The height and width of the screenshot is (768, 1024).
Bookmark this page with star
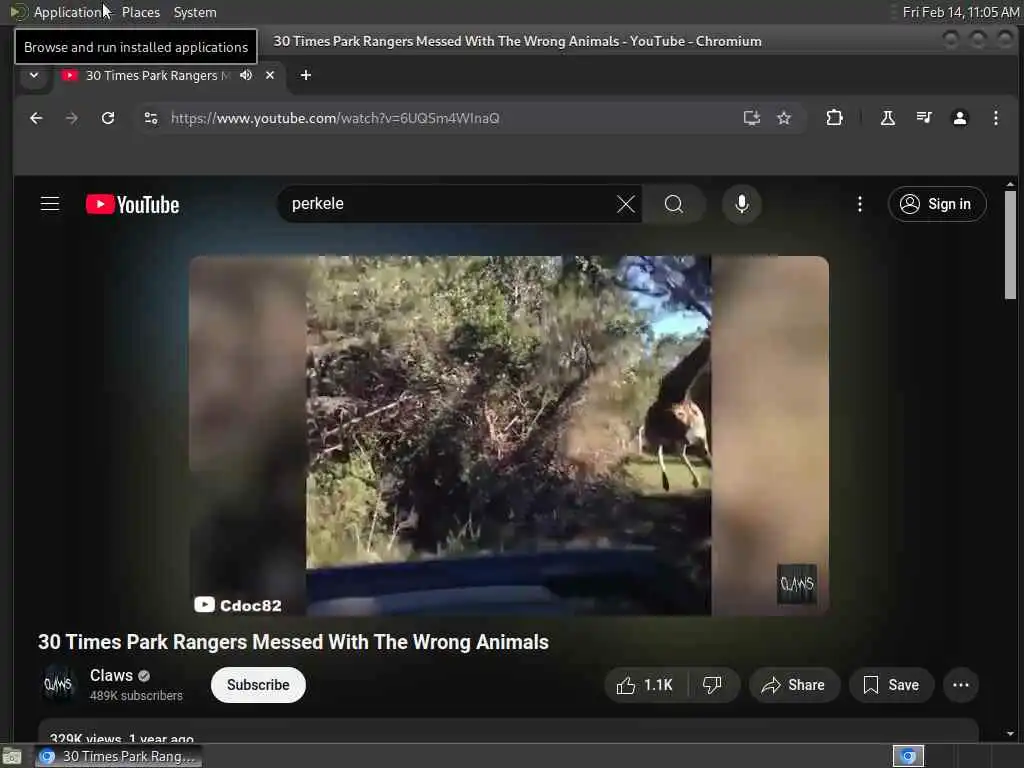[x=784, y=118]
